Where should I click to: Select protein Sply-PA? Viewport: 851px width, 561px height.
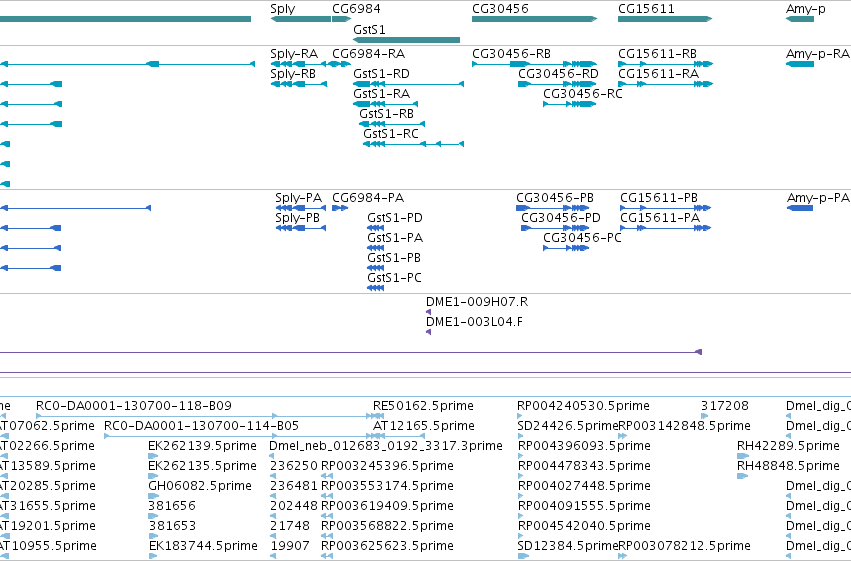(299, 198)
